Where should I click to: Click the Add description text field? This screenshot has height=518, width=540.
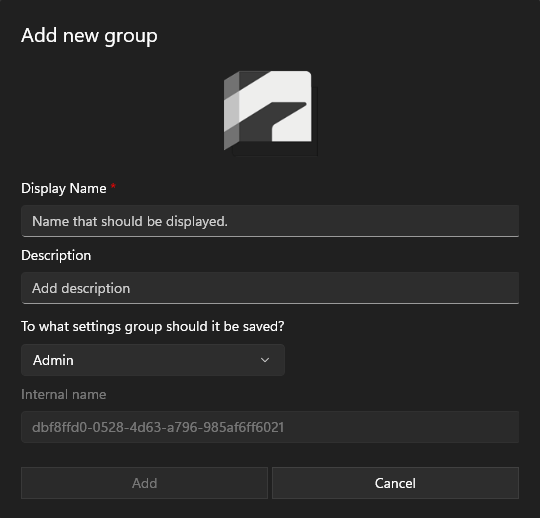coord(270,288)
